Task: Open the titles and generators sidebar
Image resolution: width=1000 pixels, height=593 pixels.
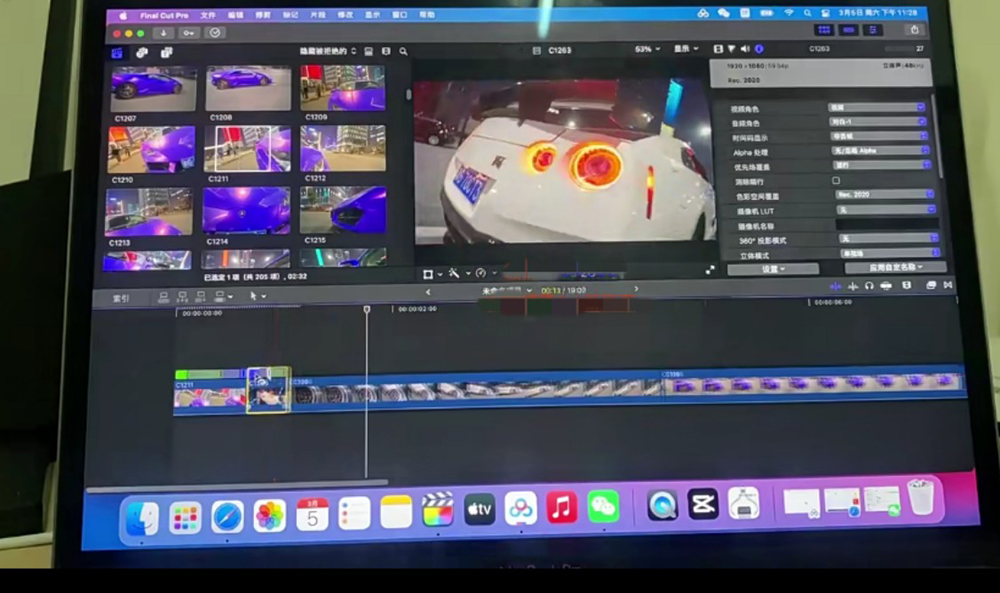Action: click(x=166, y=52)
